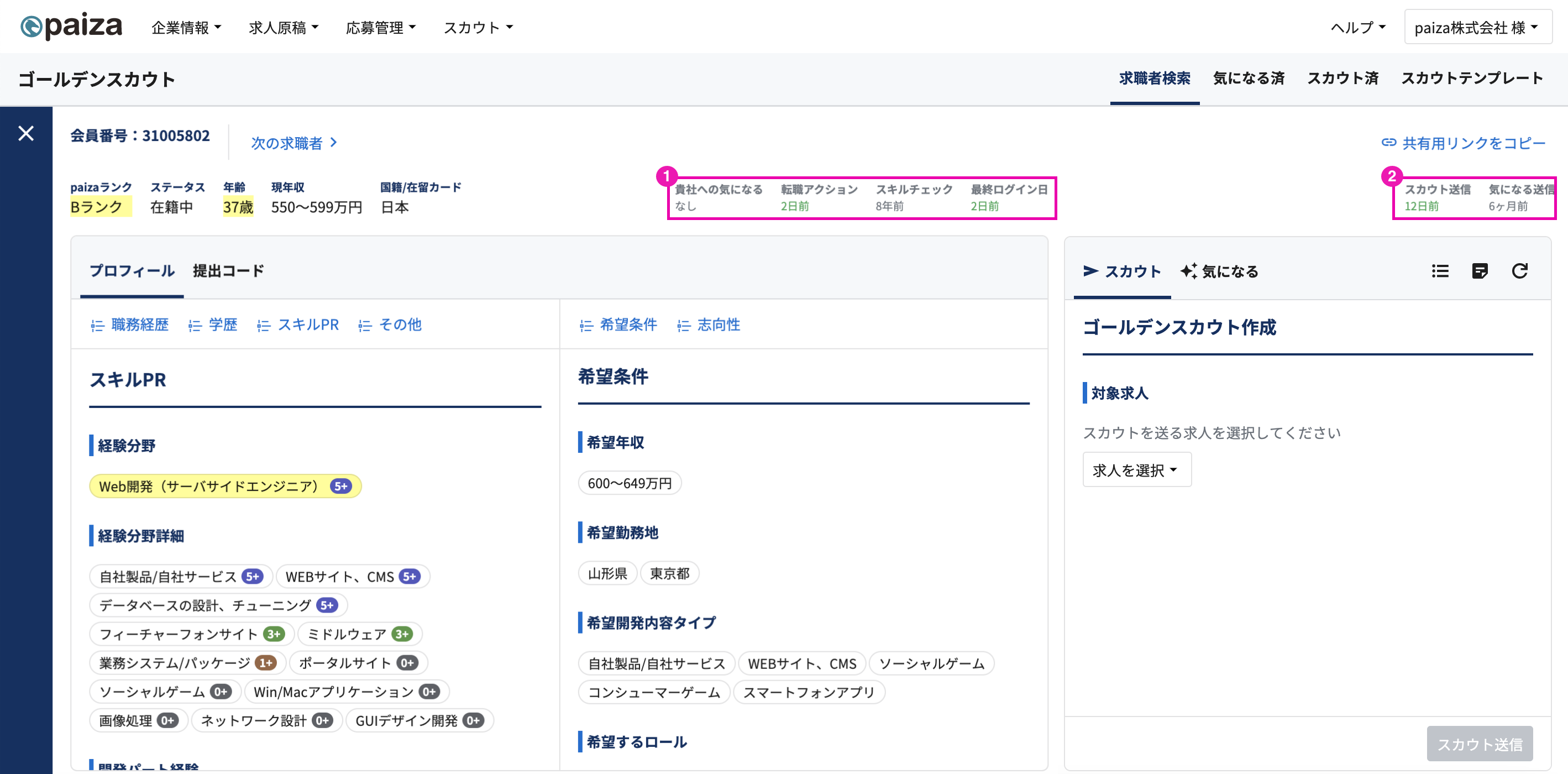Switch to the 気になる tab in right panel

click(1219, 271)
